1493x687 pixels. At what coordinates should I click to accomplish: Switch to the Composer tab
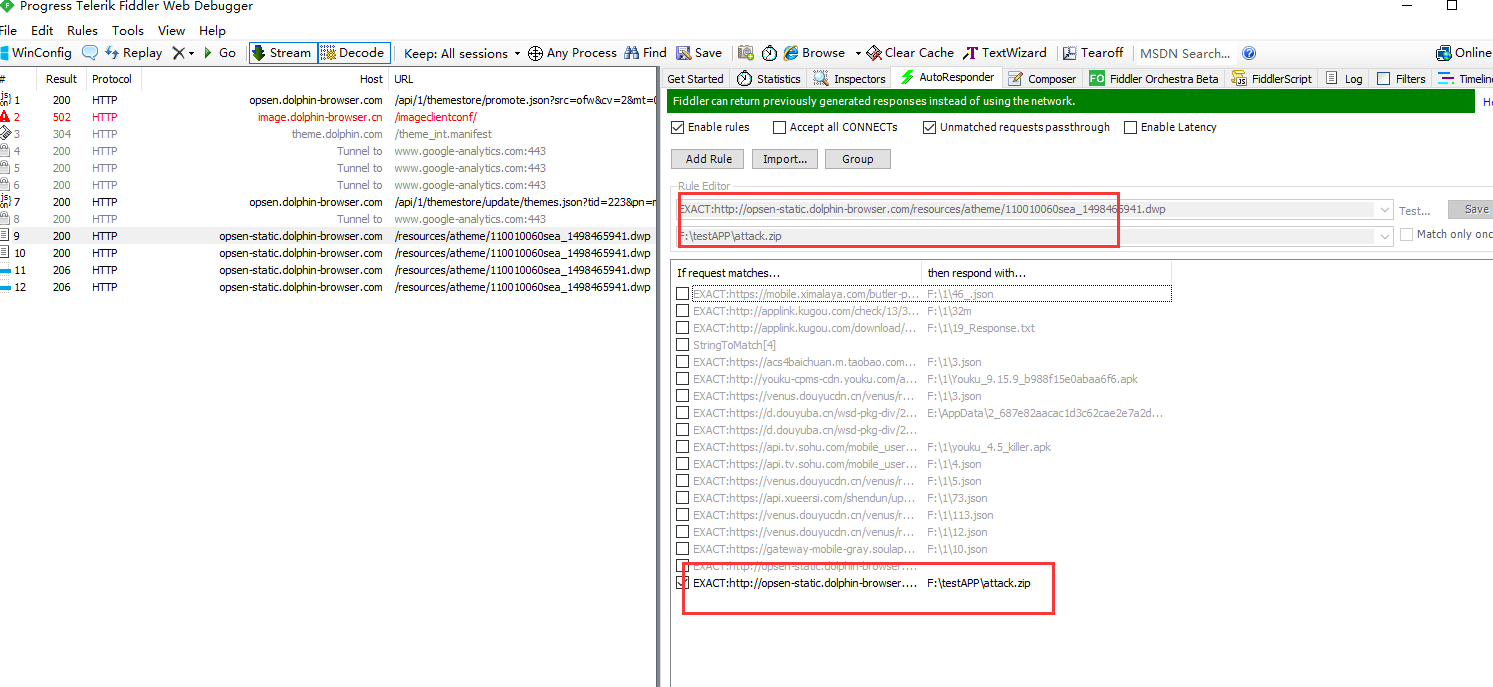pyautogui.click(x=1043, y=78)
